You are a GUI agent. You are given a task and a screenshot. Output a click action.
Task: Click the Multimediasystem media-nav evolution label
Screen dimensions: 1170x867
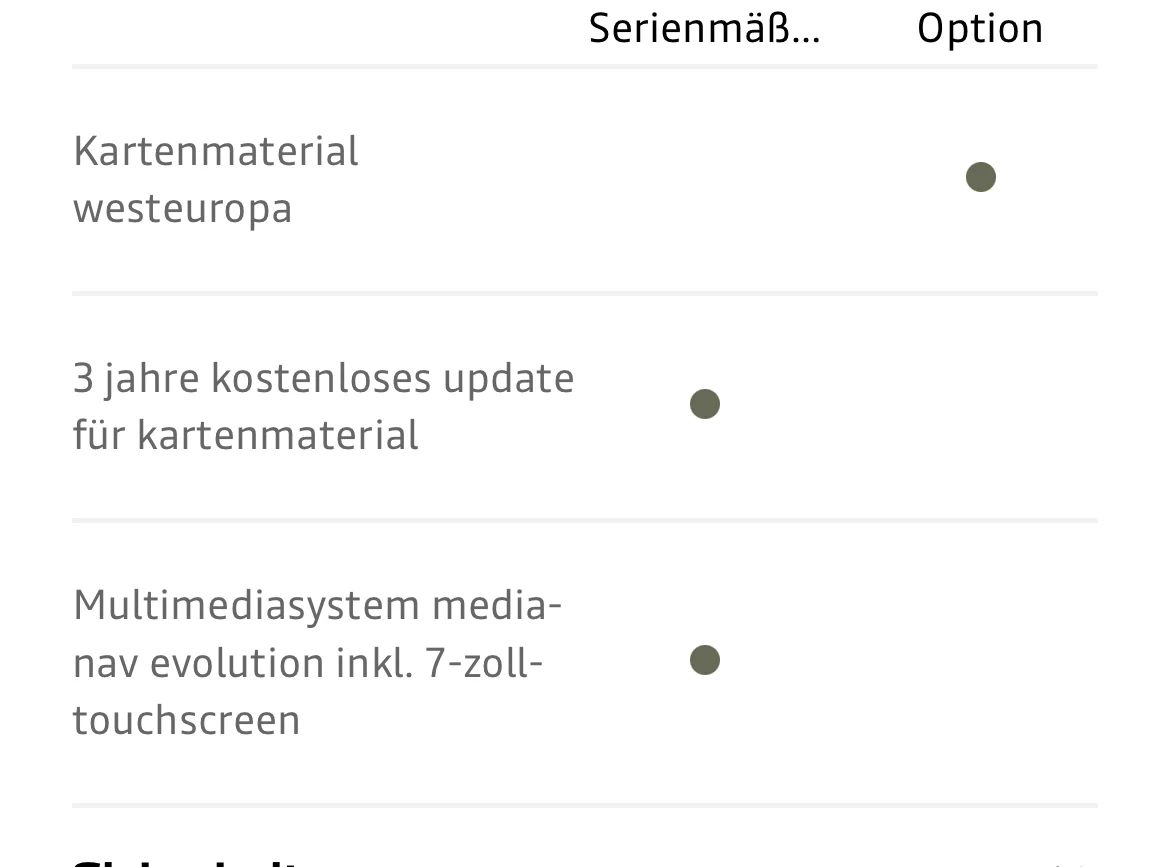tap(317, 662)
